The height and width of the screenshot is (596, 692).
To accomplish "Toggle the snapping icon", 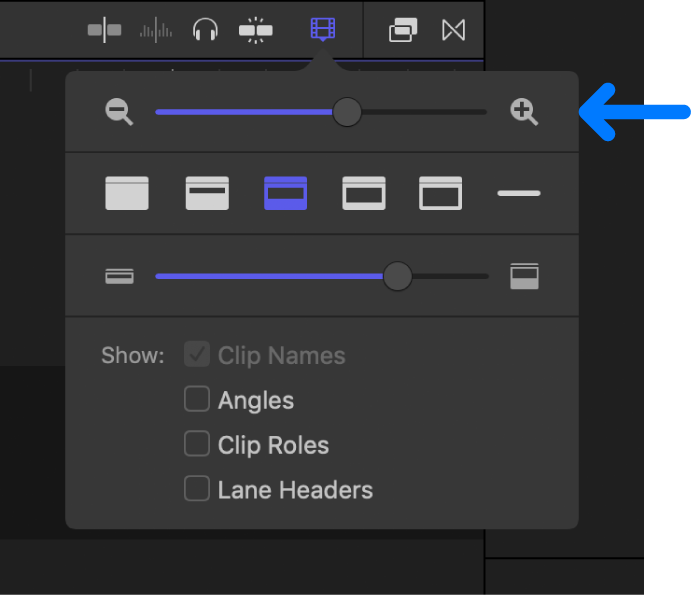I will point(256,30).
